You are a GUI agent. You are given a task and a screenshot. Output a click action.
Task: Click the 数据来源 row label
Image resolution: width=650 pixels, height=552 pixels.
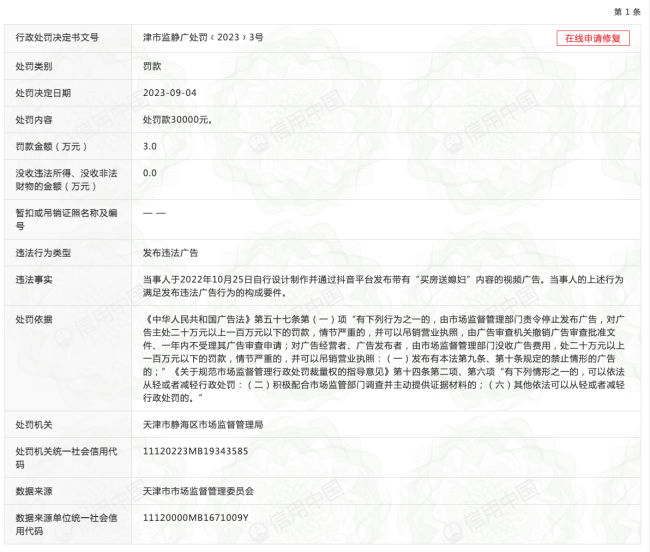[36, 491]
